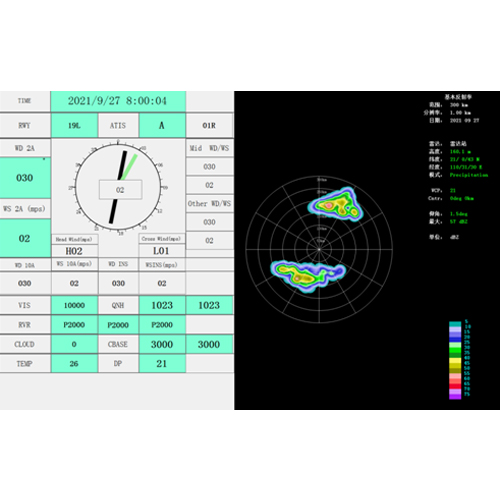Click the ATIS value A cell

(162, 125)
